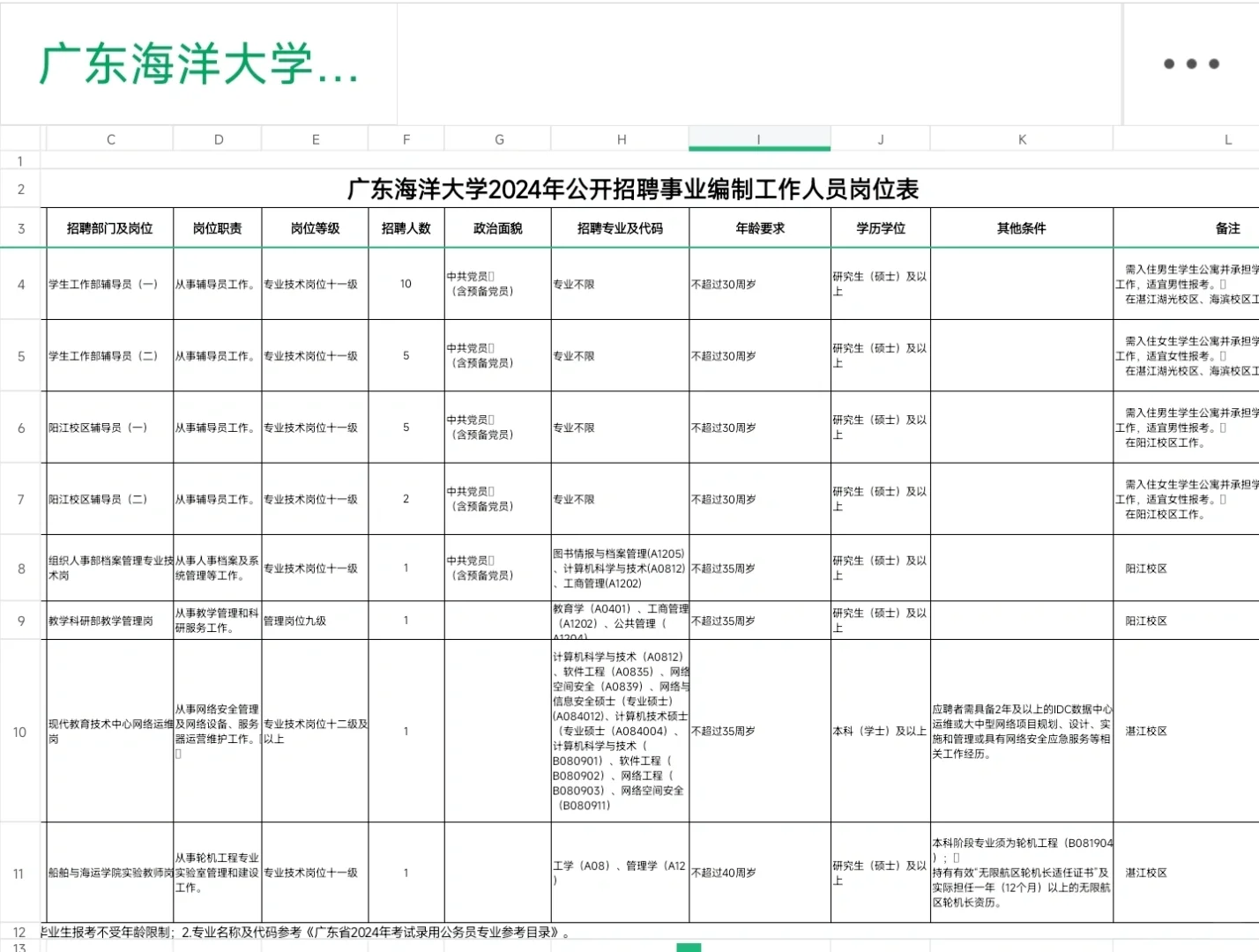Select header cell 招聘专业及代码
1259x952 pixels.
[621, 228]
